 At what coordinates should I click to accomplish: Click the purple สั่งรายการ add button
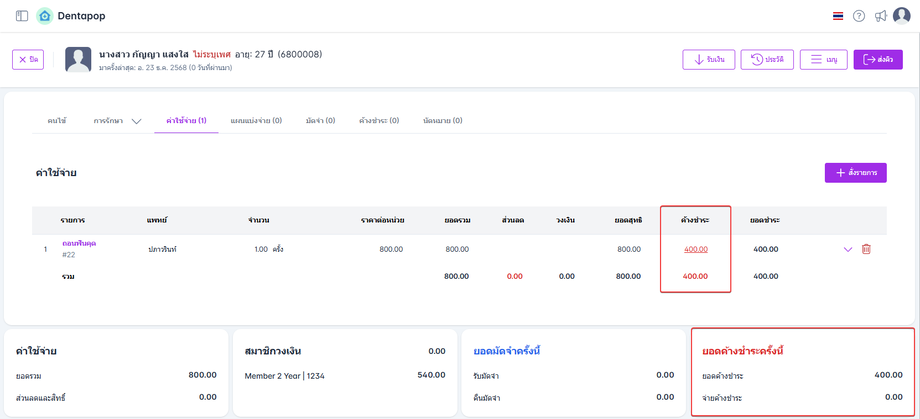[855, 173]
